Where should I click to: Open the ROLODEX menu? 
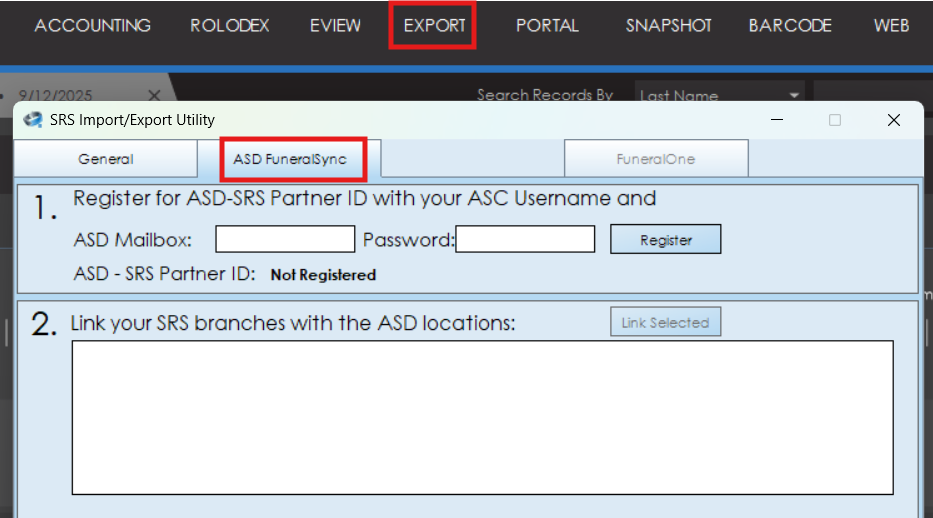pos(230,26)
